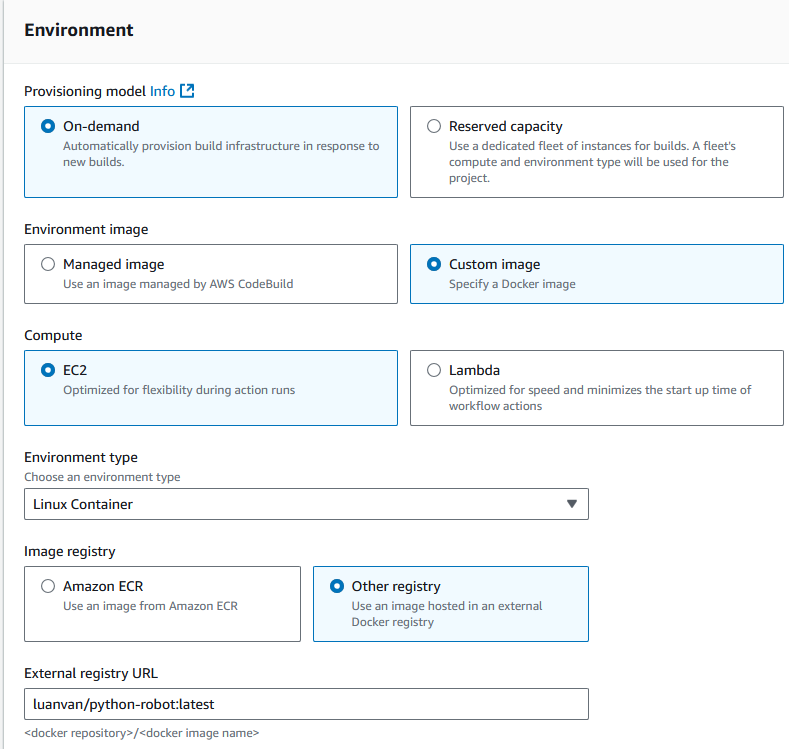Click the Linux Container dropdown arrow

point(572,504)
